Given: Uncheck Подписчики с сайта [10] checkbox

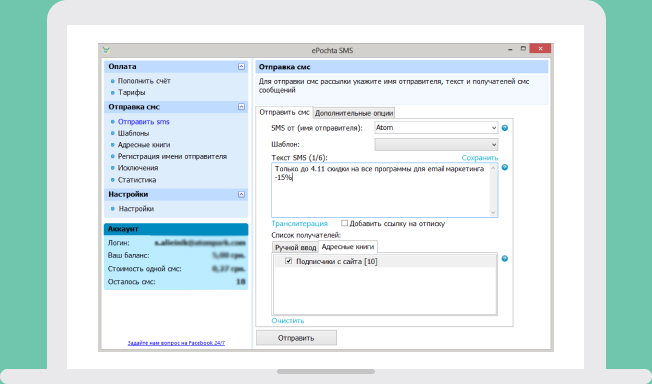Looking at the screenshot, I should (289, 261).
